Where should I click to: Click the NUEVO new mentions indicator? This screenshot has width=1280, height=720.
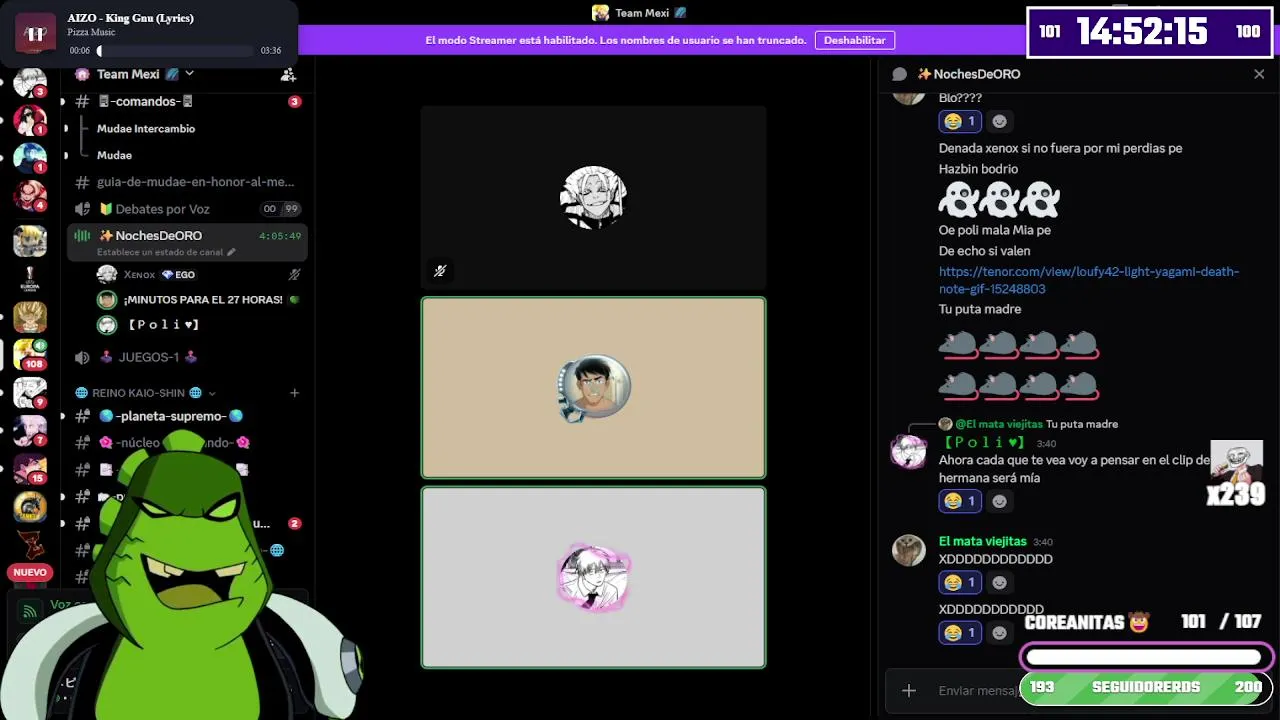30,572
